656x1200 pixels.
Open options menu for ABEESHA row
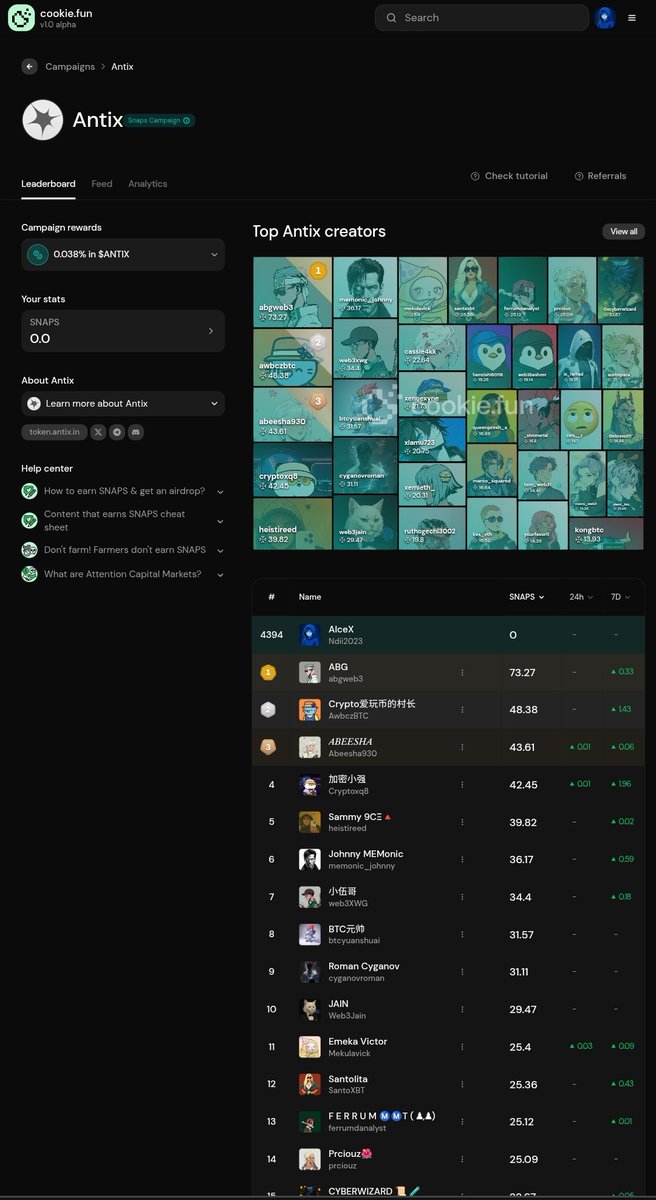[x=462, y=747]
